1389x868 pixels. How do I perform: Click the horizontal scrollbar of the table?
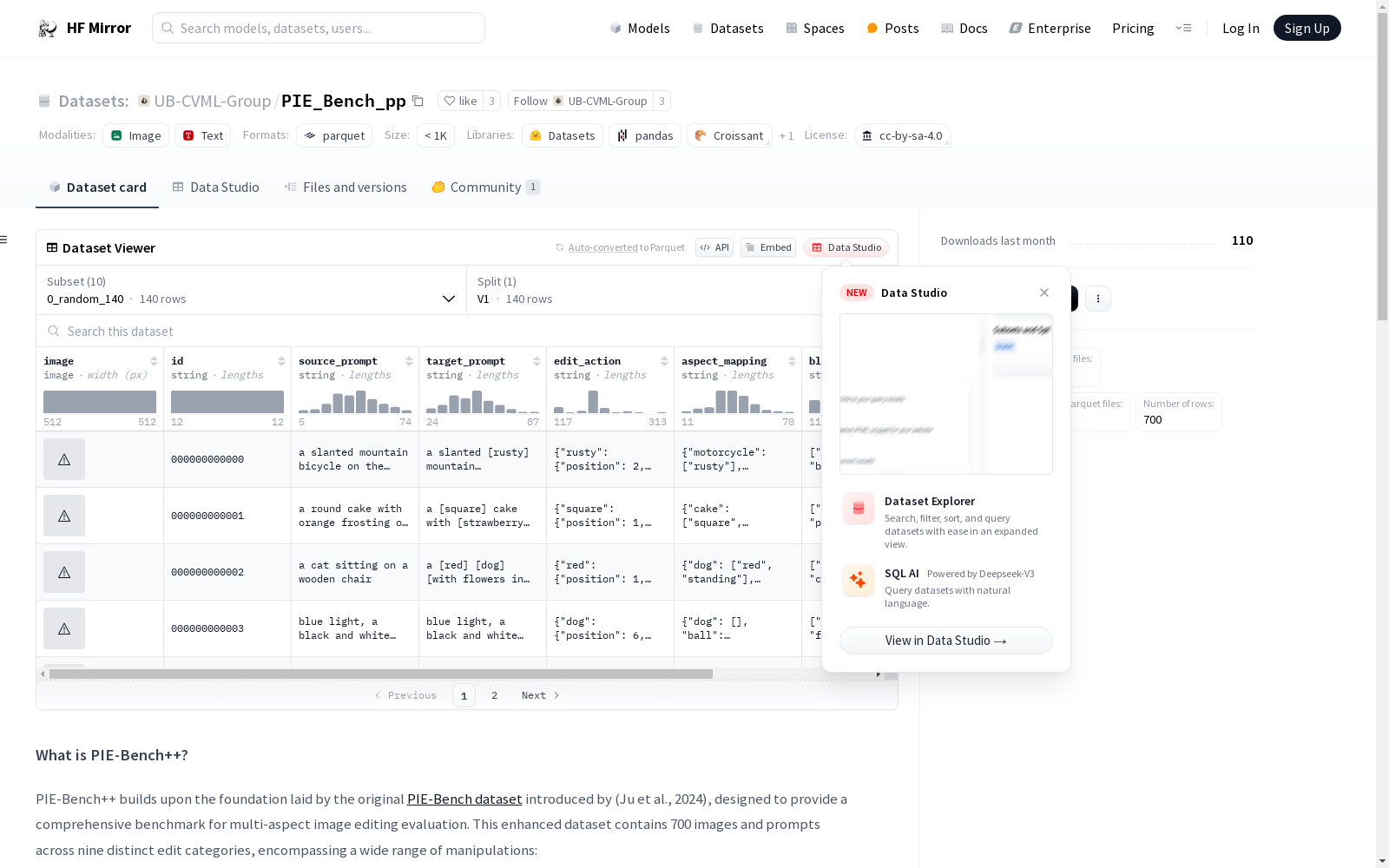tap(380, 674)
